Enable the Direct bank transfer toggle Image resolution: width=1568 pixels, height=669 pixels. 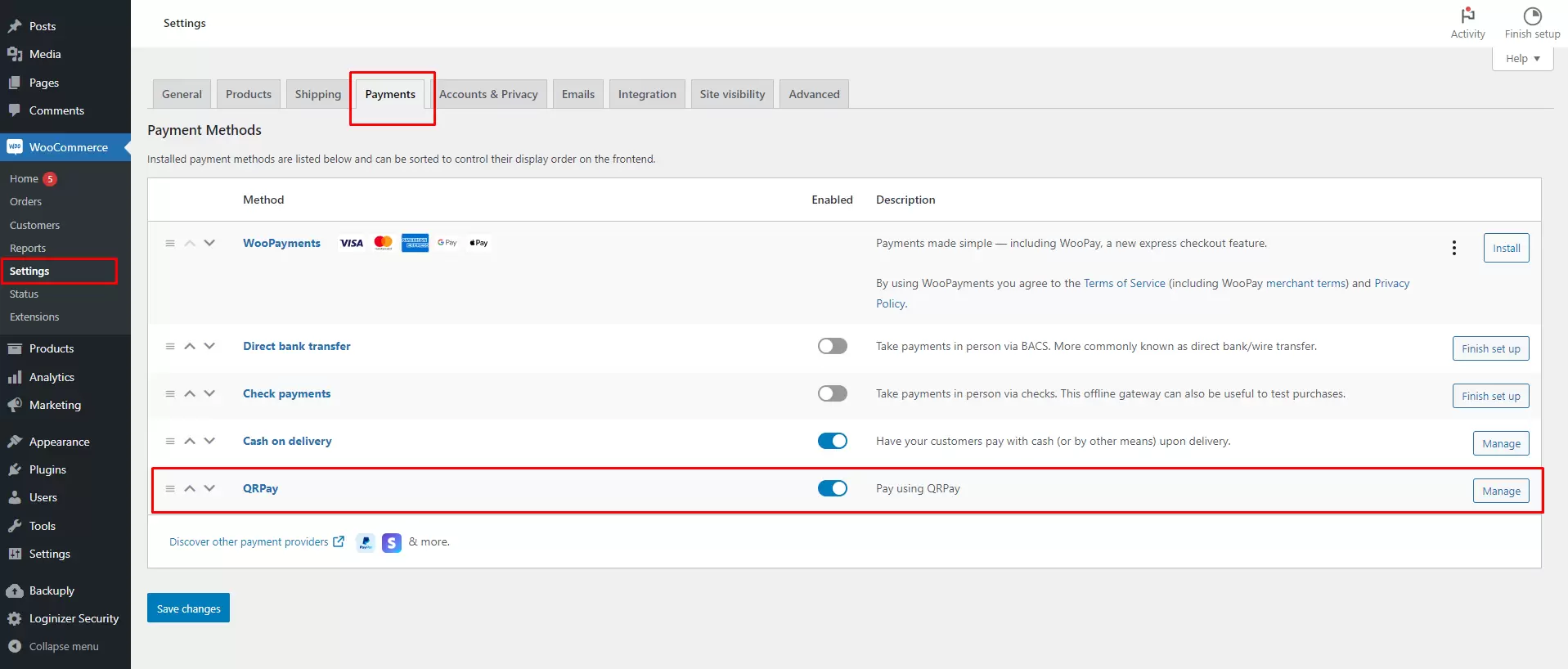click(833, 346)
